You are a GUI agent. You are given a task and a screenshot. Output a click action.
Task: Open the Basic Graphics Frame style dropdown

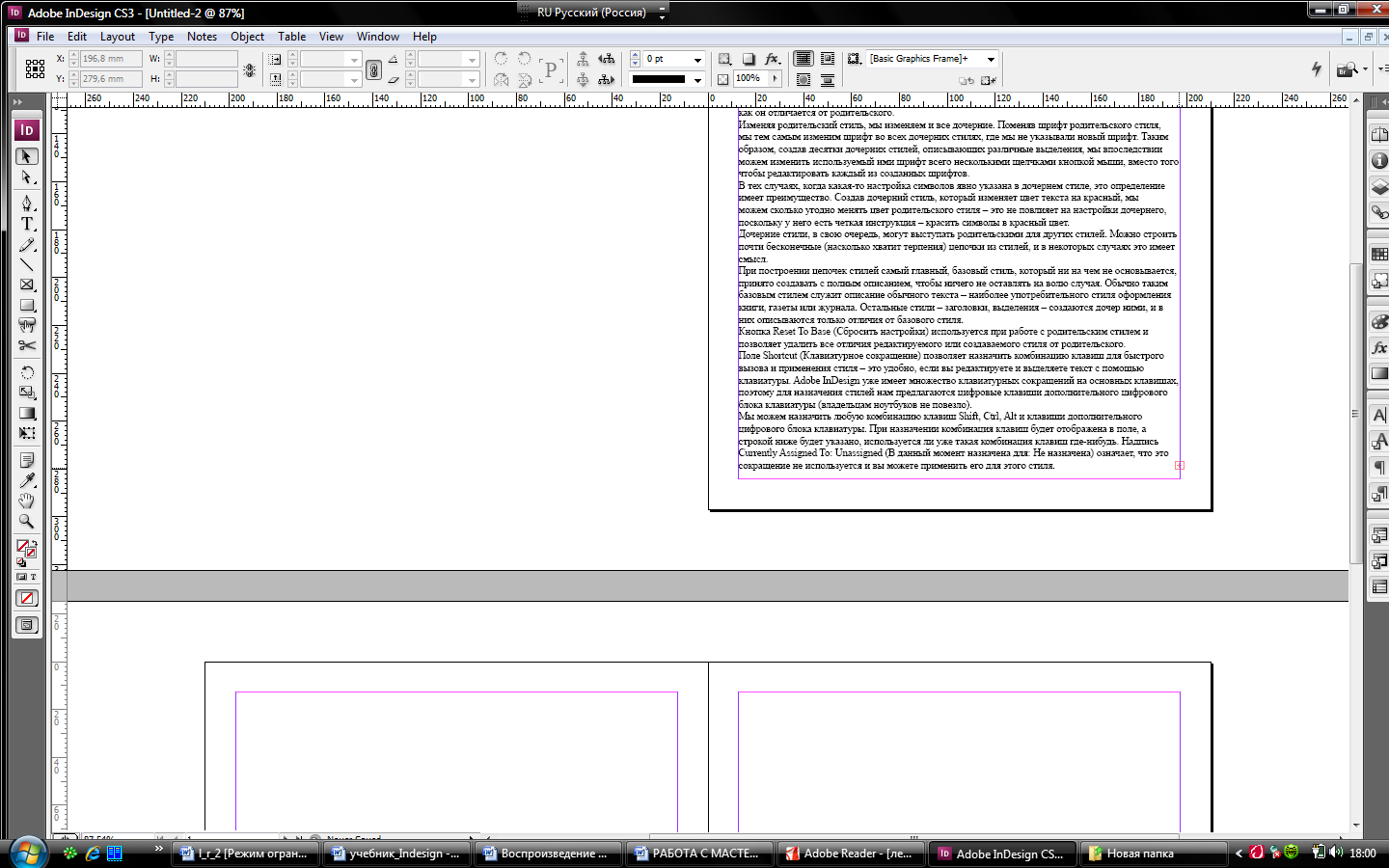coord(991,59)
